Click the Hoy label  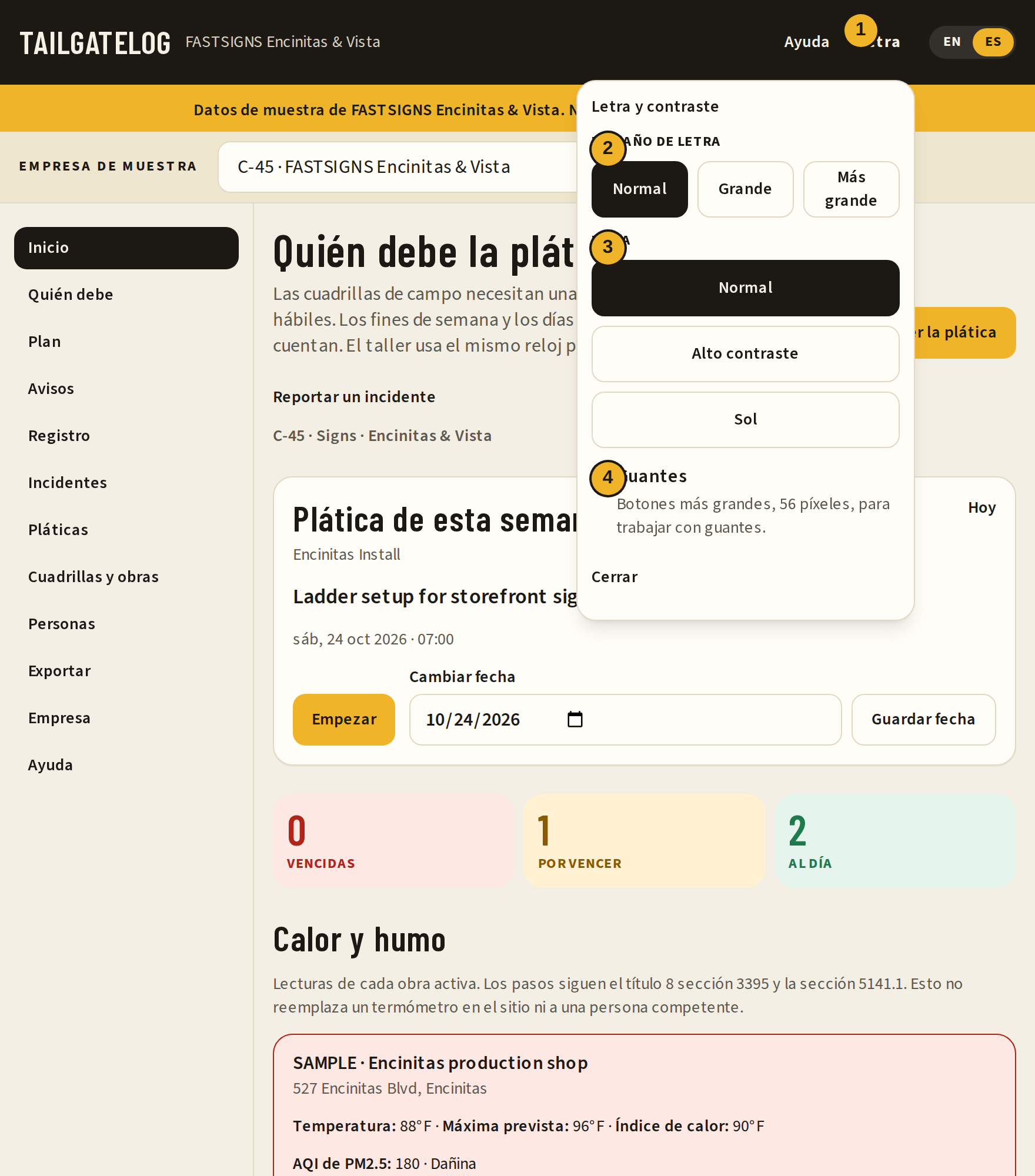click(981, 507)
